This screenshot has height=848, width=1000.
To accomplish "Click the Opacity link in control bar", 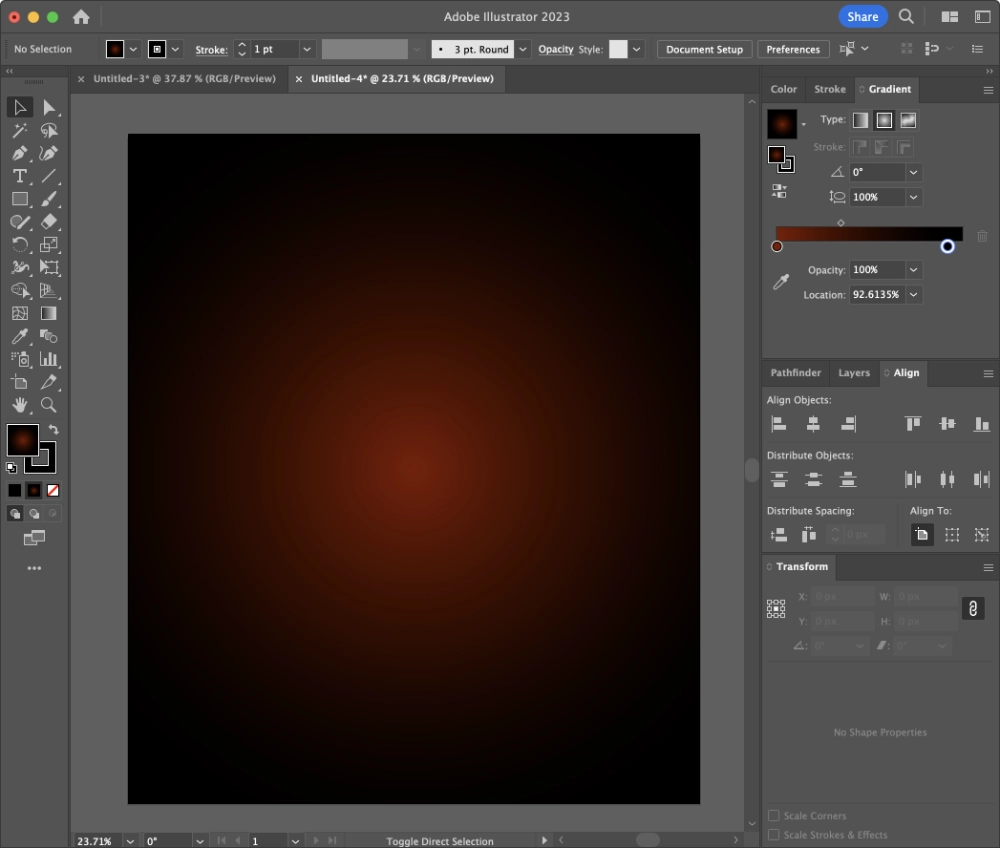I will point(555,49).
